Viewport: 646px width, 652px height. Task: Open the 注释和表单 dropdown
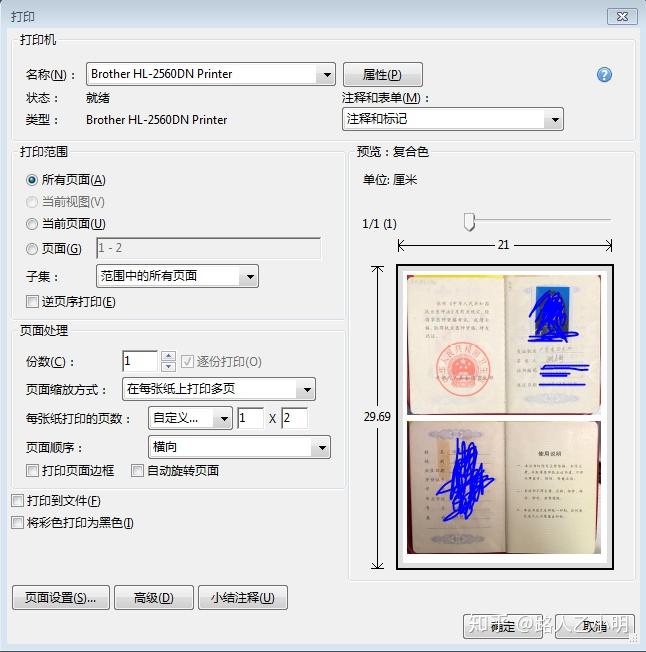tap(452, 119)
